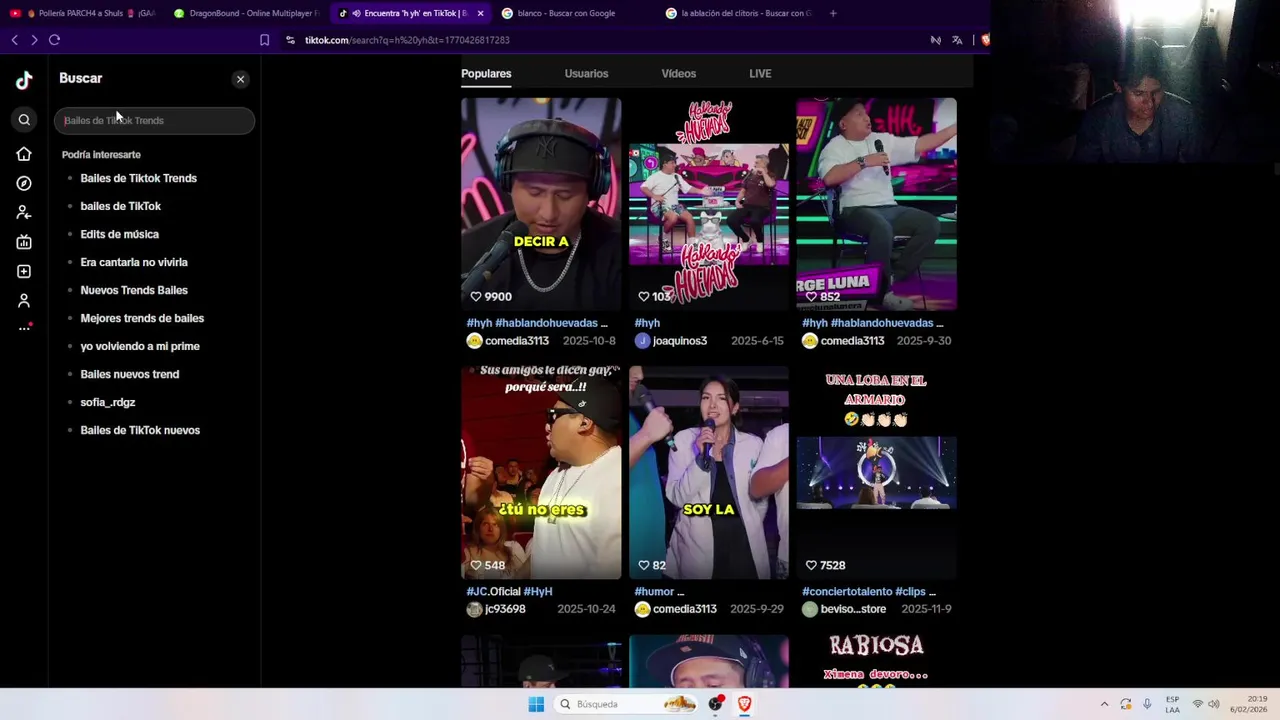Choose suggestion 'yo volviendo a mi prime'
Image resolution: width=1280 pixels, height=720 pixels.
[x=140, y=346]
